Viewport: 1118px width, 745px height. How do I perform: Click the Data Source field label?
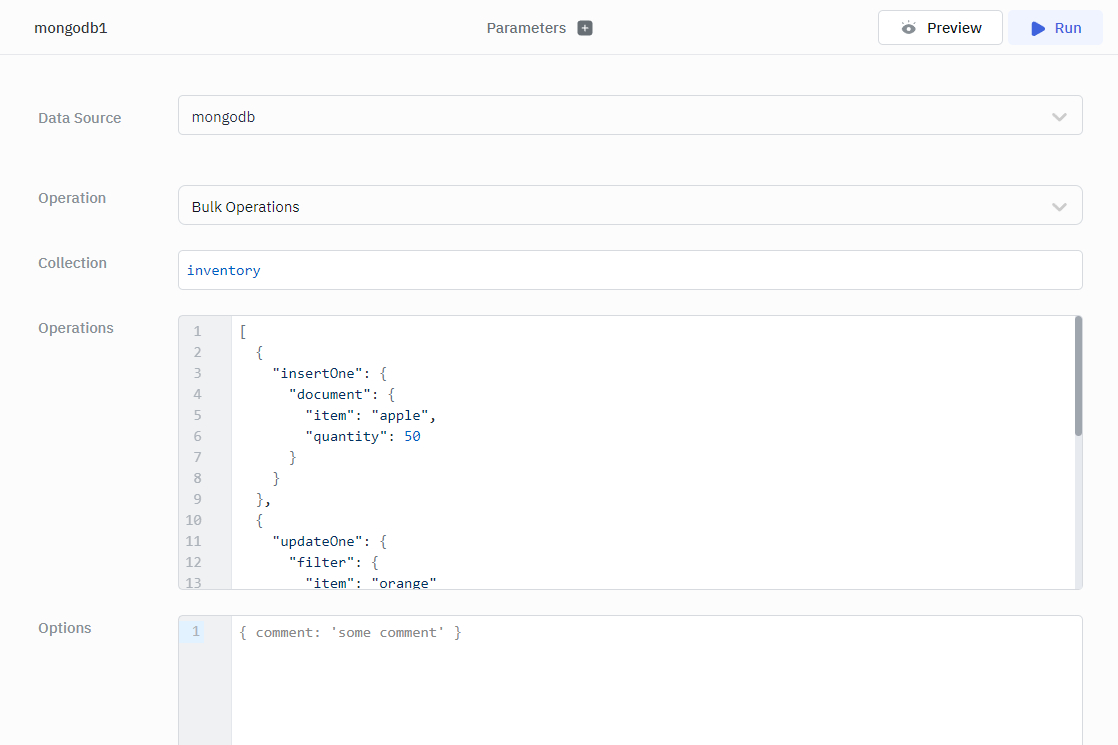[80, 118]
